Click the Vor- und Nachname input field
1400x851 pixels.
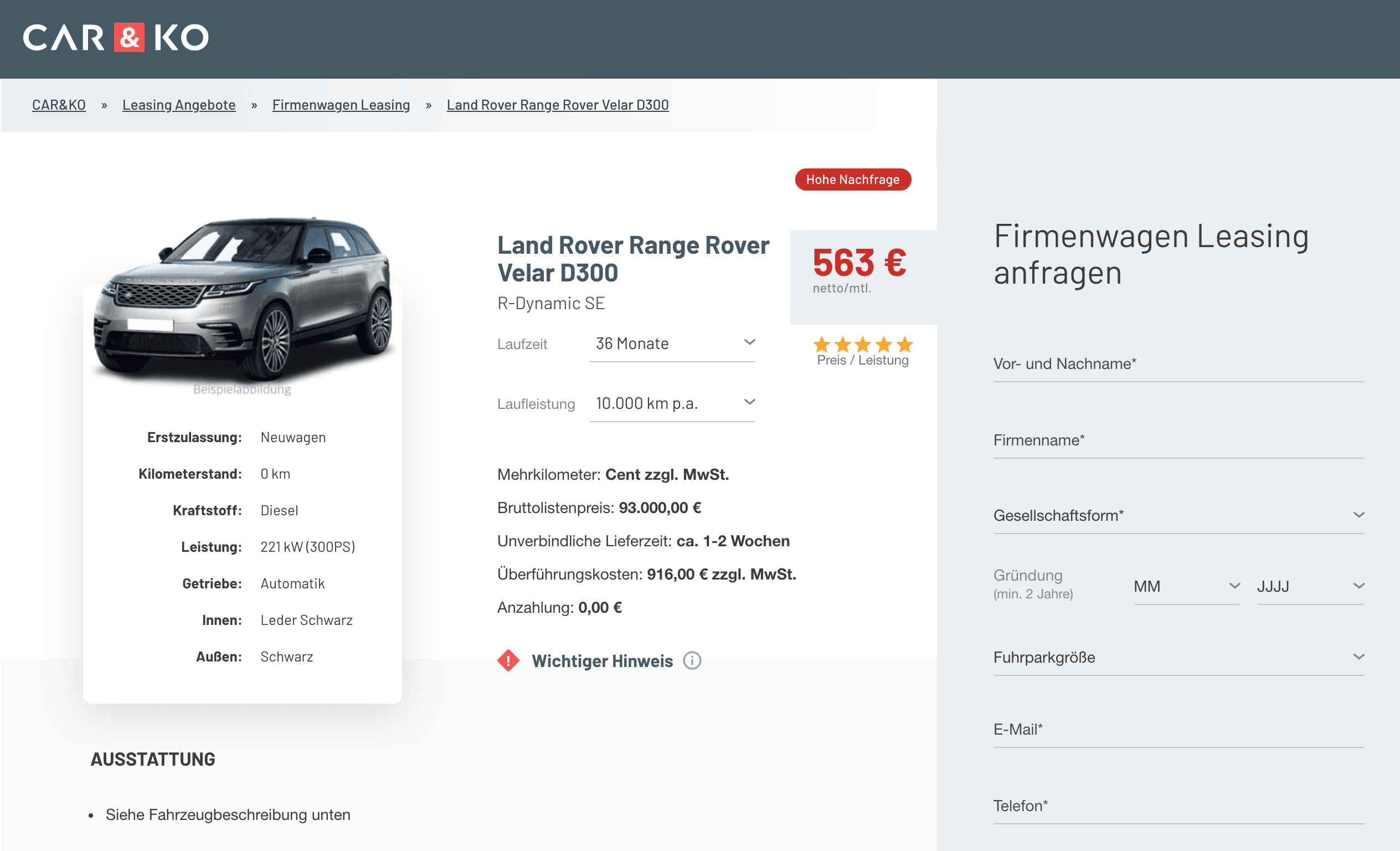click(x=1178, y=364)
